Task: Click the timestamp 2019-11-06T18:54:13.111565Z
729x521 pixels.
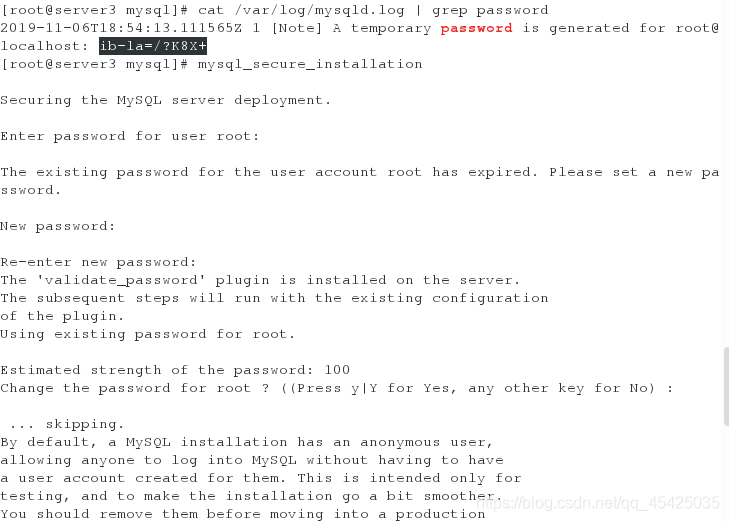Action: (x=121, y=28)
